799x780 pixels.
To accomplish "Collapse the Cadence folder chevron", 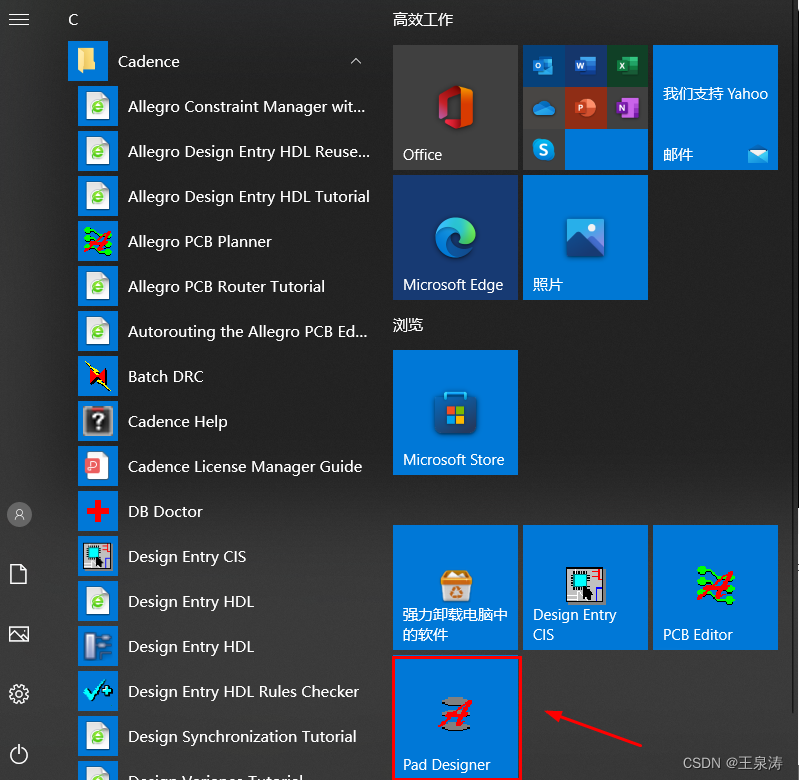I will pyautogui.click(x=356, y=62).
